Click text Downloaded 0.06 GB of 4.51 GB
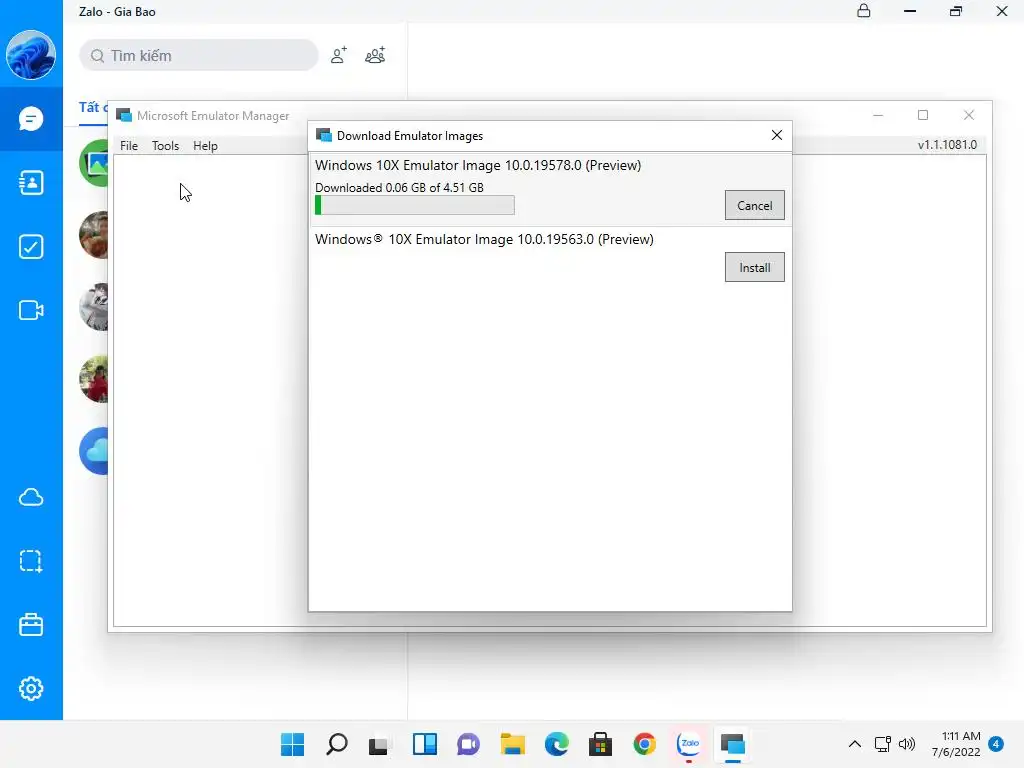Viewport: 1024px width, 768px height. pos(399,187)
